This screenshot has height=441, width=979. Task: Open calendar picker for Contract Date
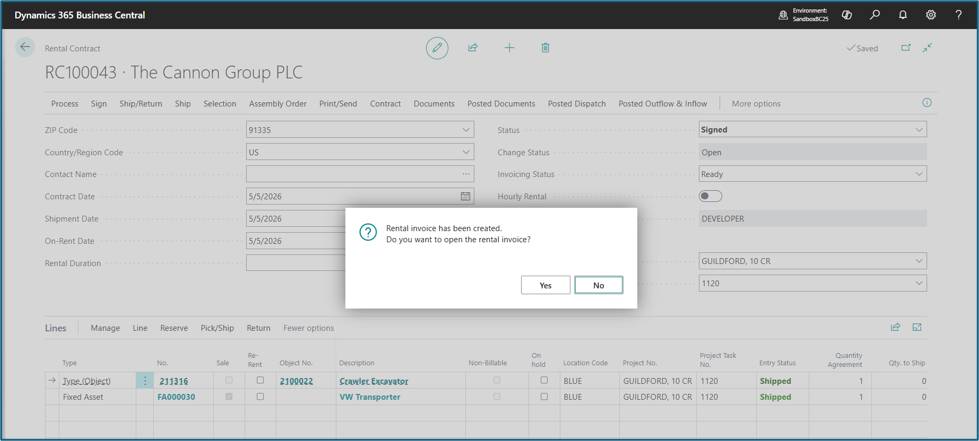coord(465,196)
